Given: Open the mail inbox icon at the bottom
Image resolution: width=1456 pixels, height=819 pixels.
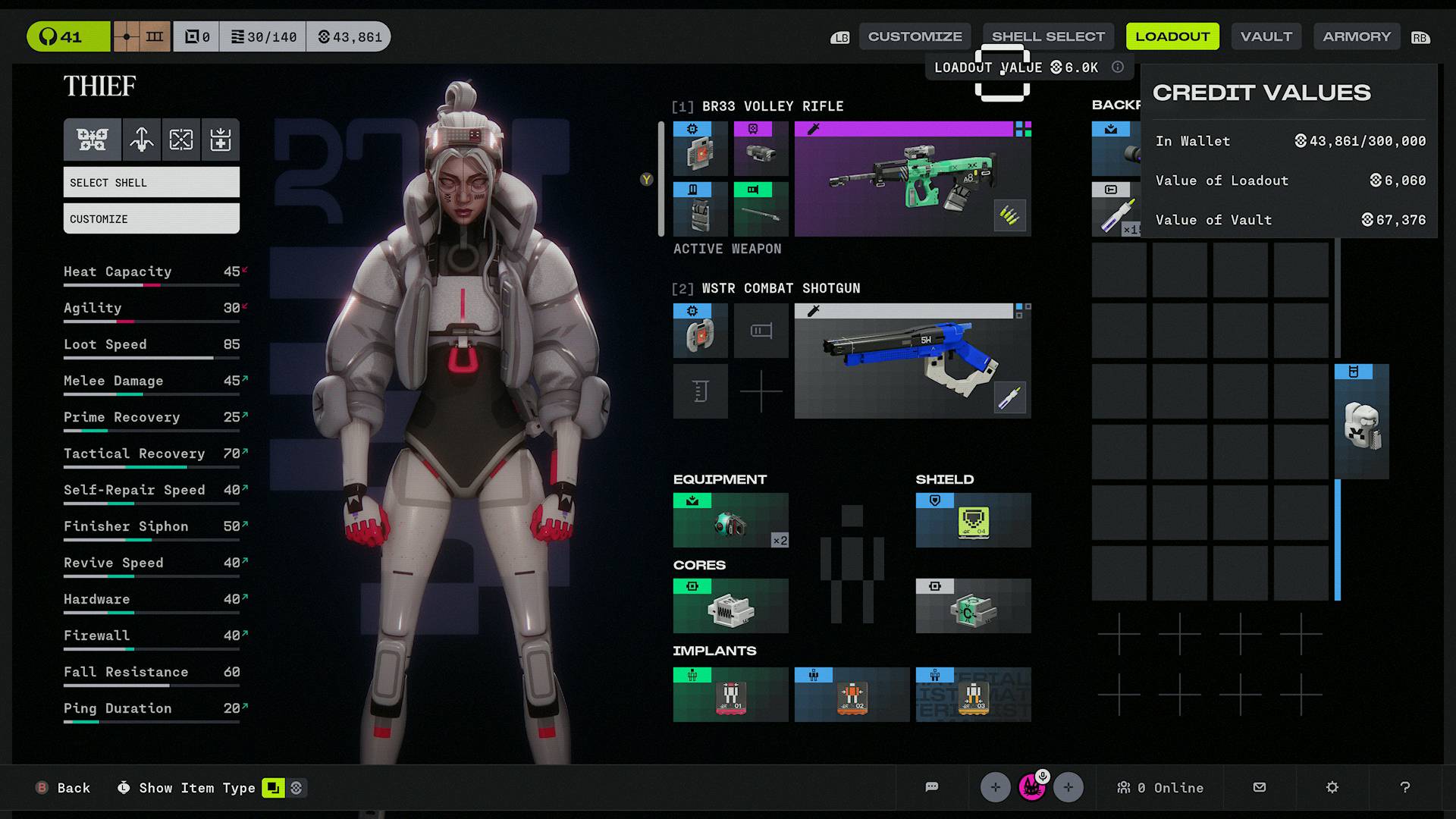Looking at the screenshot, I should click(1260, 787).
